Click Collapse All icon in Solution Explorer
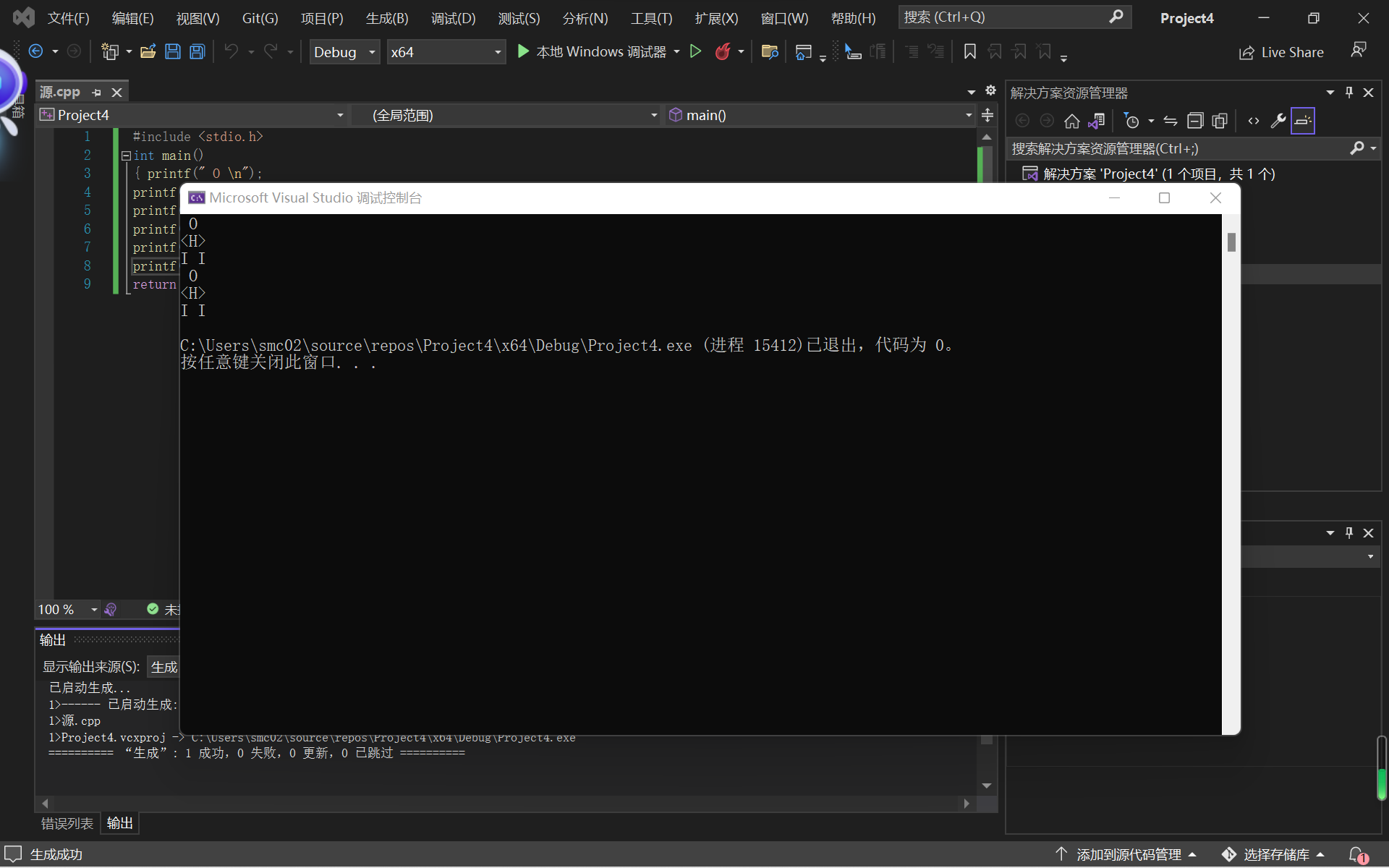This screenshot has height=868, width=1389. tap(1195, 121)
